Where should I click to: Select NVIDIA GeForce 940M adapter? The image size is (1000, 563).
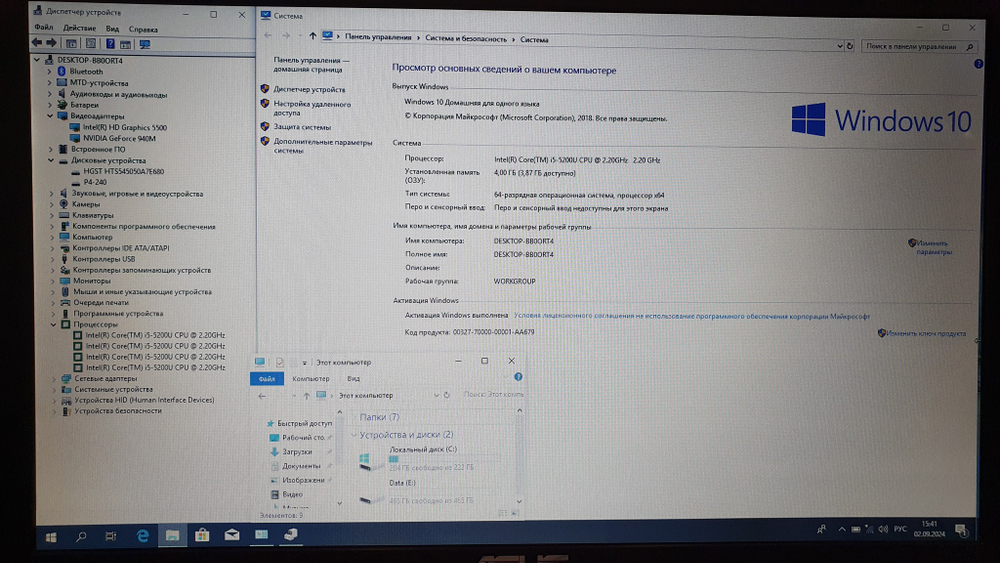pyautogui.click(x=119, y=138)
